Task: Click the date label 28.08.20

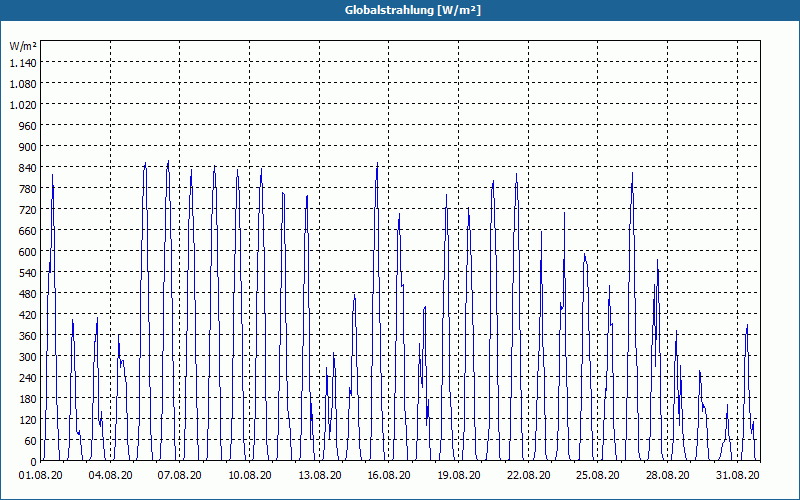Action: (667, 475)
